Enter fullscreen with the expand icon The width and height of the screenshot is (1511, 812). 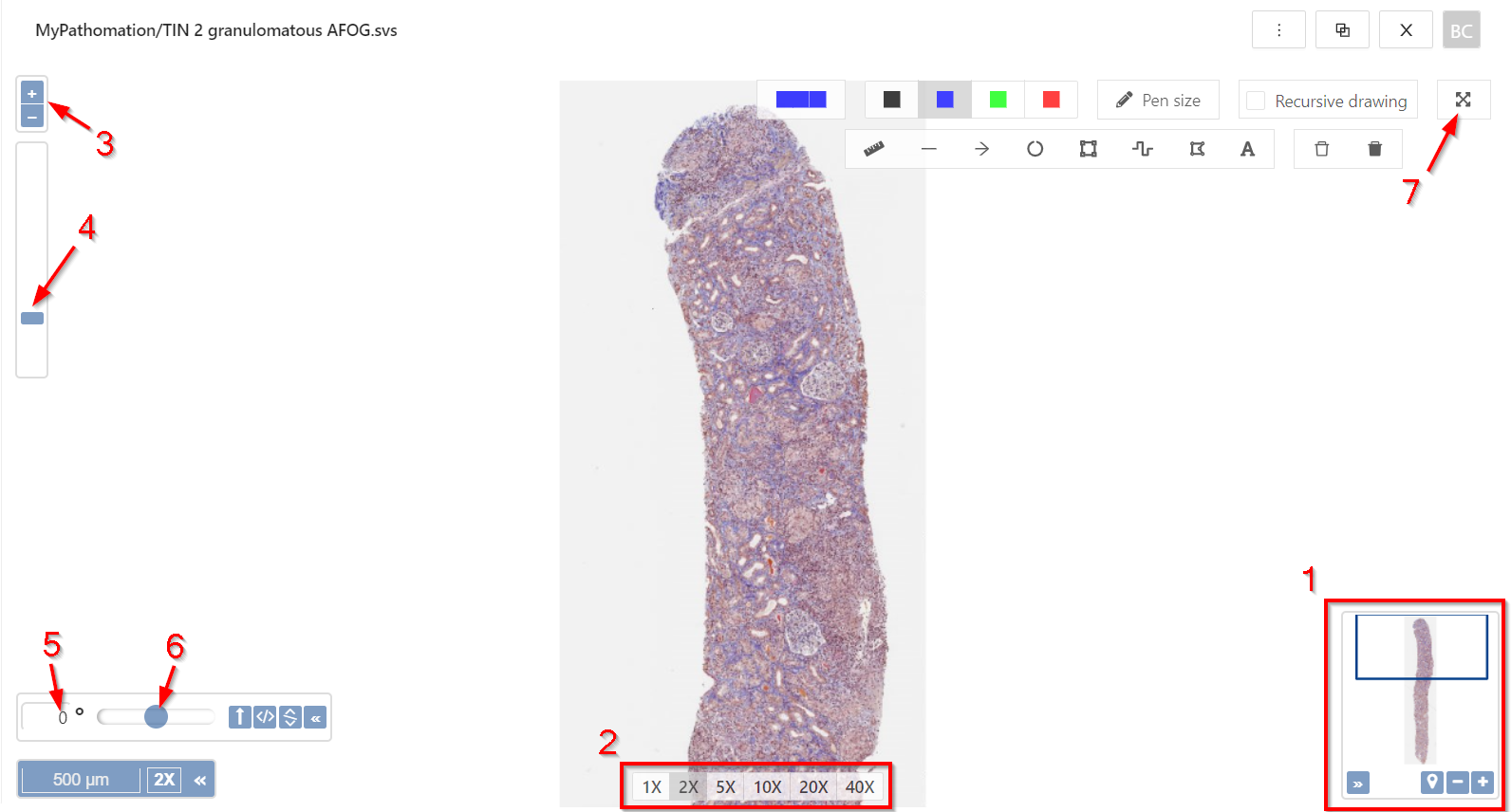(x=1463, y=100)
